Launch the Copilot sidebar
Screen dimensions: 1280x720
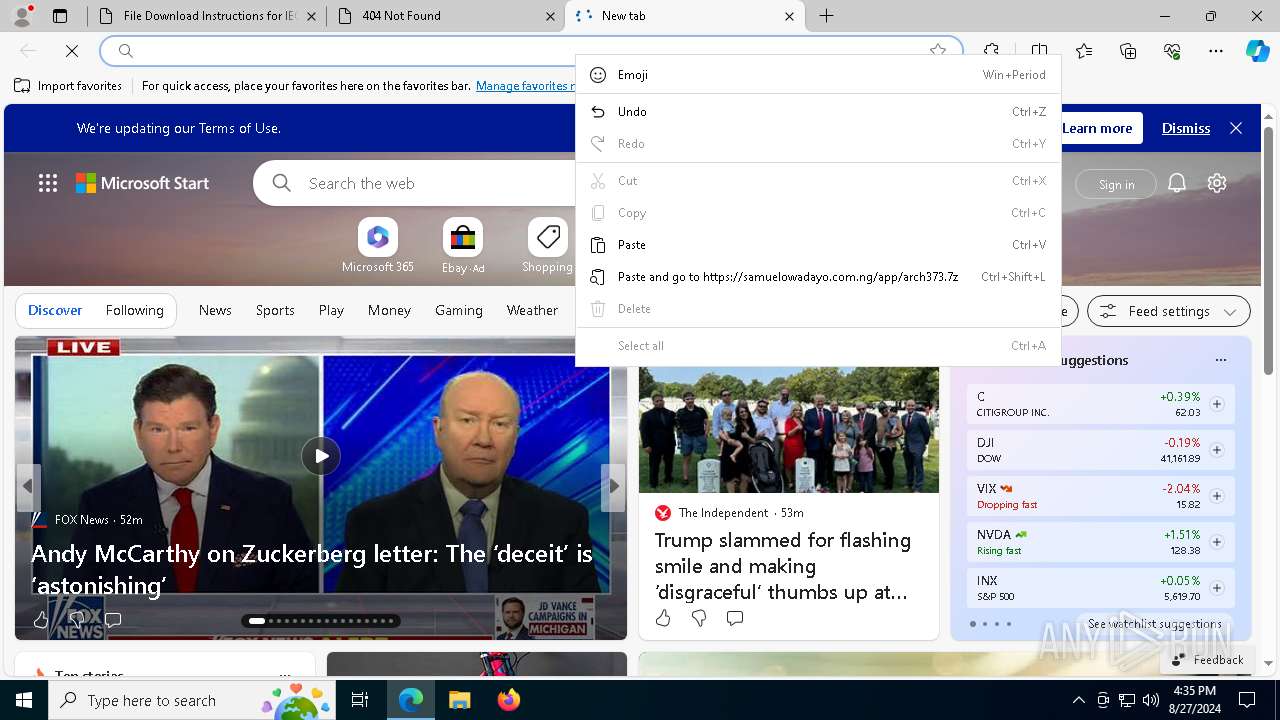tap(1257, 51)
